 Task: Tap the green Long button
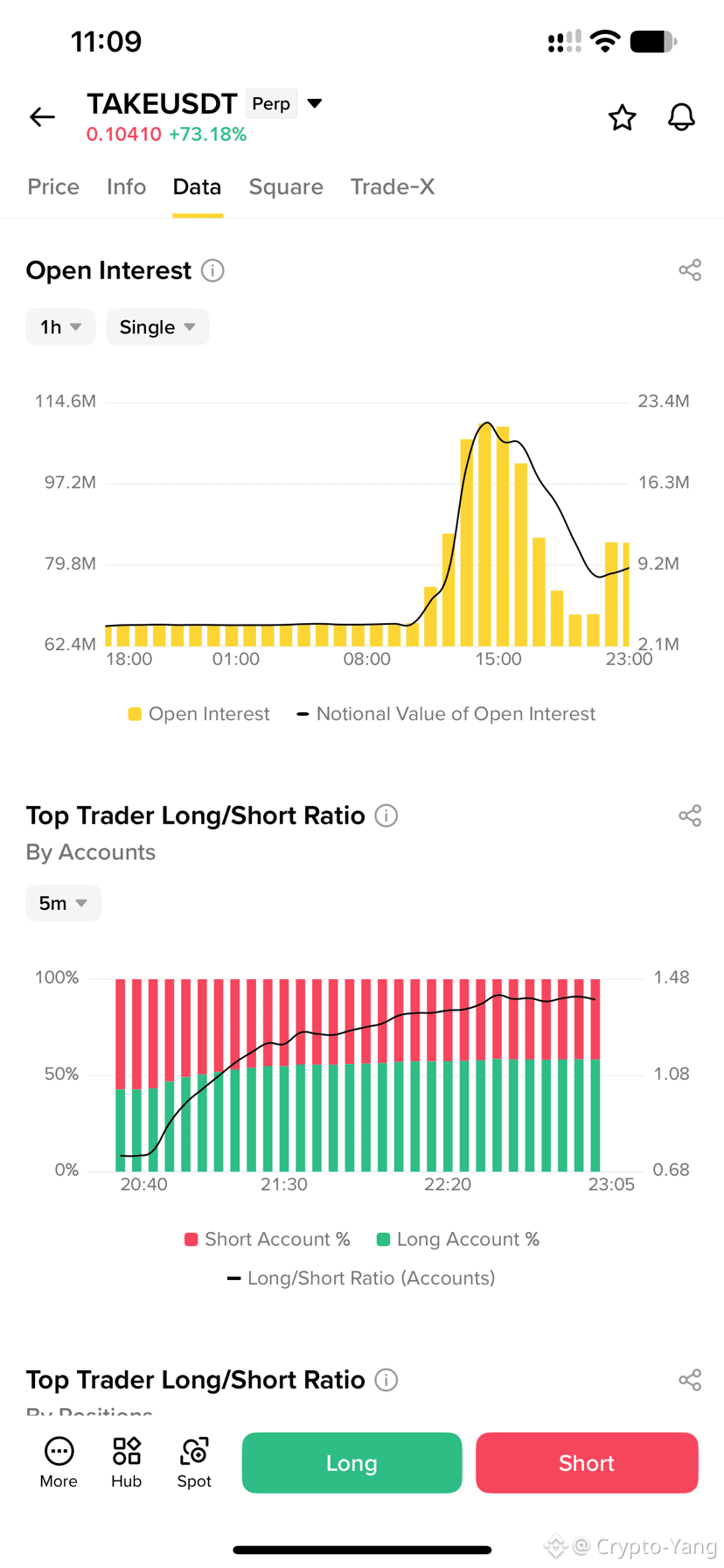pyautogui.click(x=352, y=1462)
